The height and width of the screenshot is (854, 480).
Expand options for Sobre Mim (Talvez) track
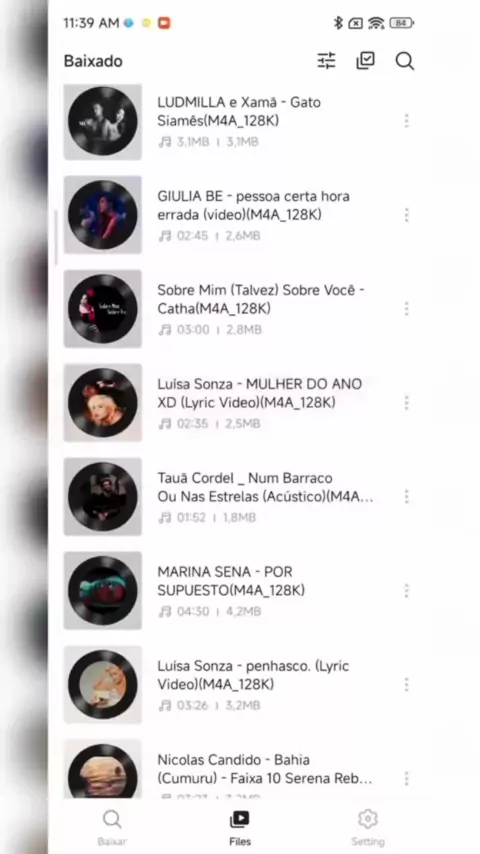tap(406, 309)
